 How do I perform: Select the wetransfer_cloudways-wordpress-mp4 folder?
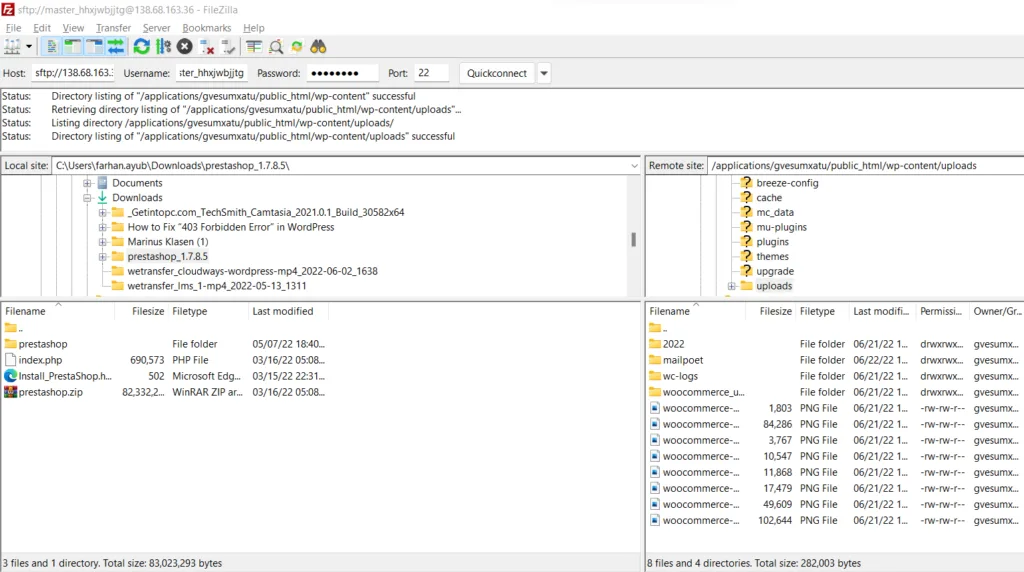point(252,271)
